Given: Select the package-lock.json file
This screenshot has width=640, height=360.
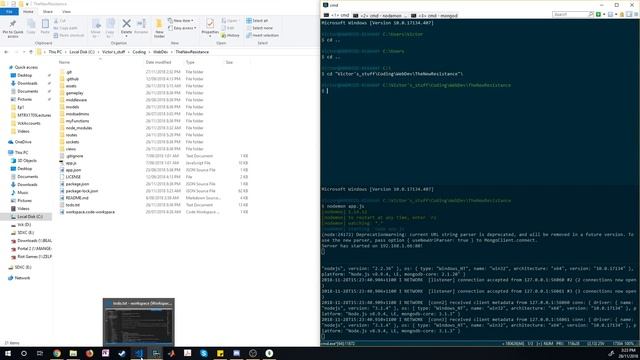Looking at the screenshot, I should point(82,191).
